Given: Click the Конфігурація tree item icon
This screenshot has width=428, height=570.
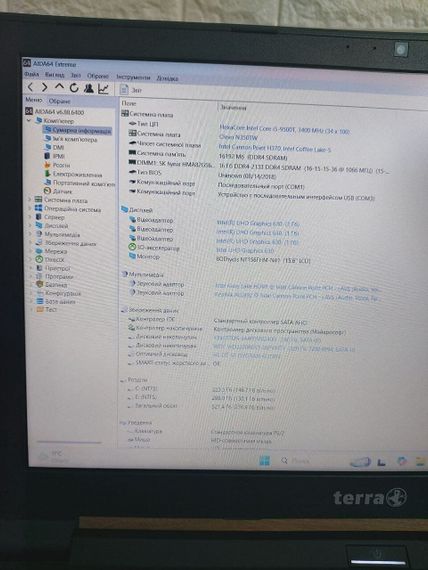Looking at the screenshot, I should 40,293.
